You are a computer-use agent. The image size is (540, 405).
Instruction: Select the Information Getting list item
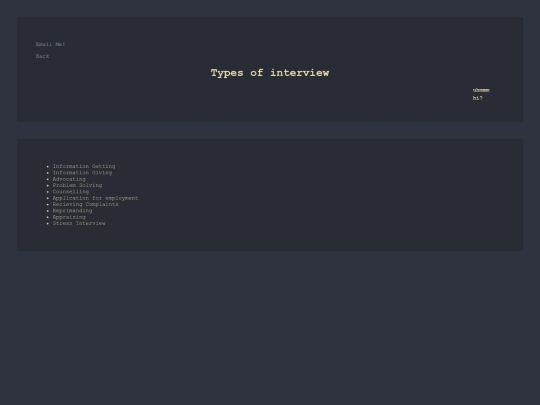coord(84,166)
